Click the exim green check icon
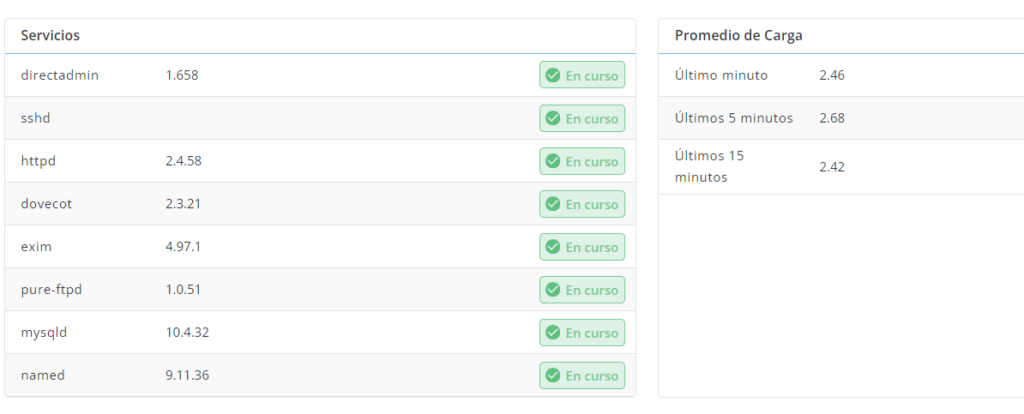The image size is (1024, 414). [552, 247]
